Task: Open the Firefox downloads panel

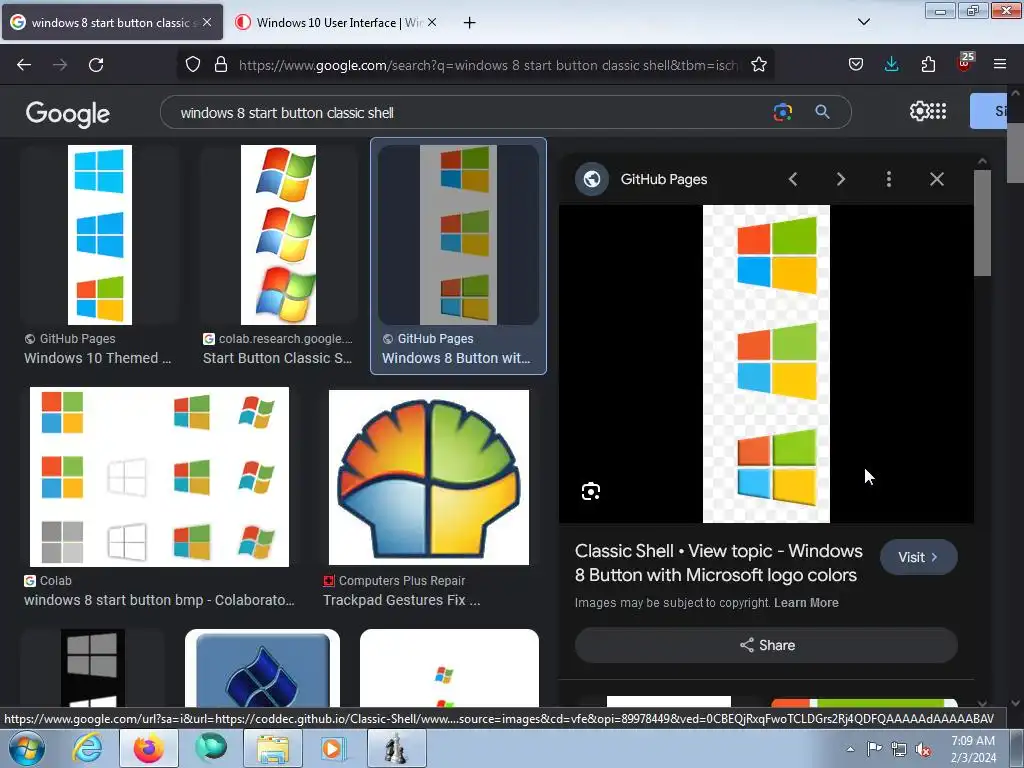Action: [891, 65]
